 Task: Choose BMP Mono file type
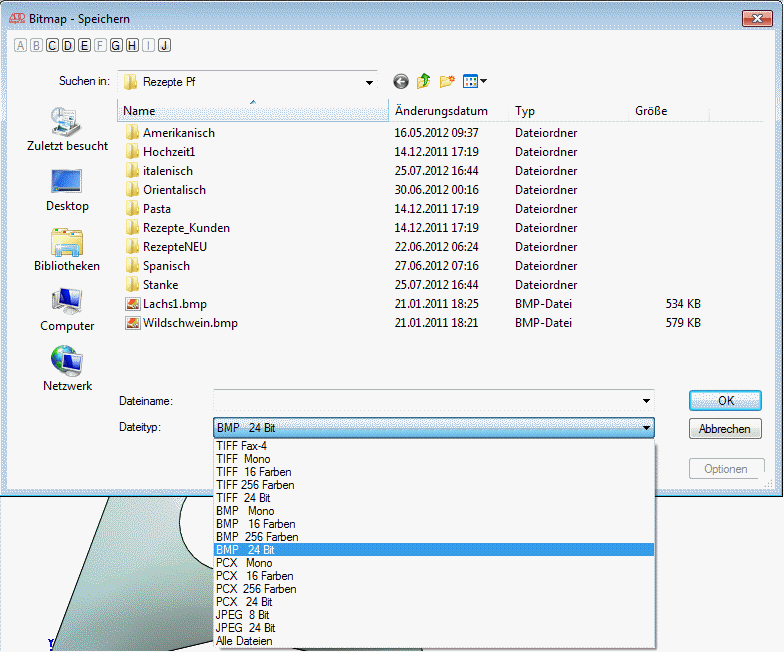[434, 511]
